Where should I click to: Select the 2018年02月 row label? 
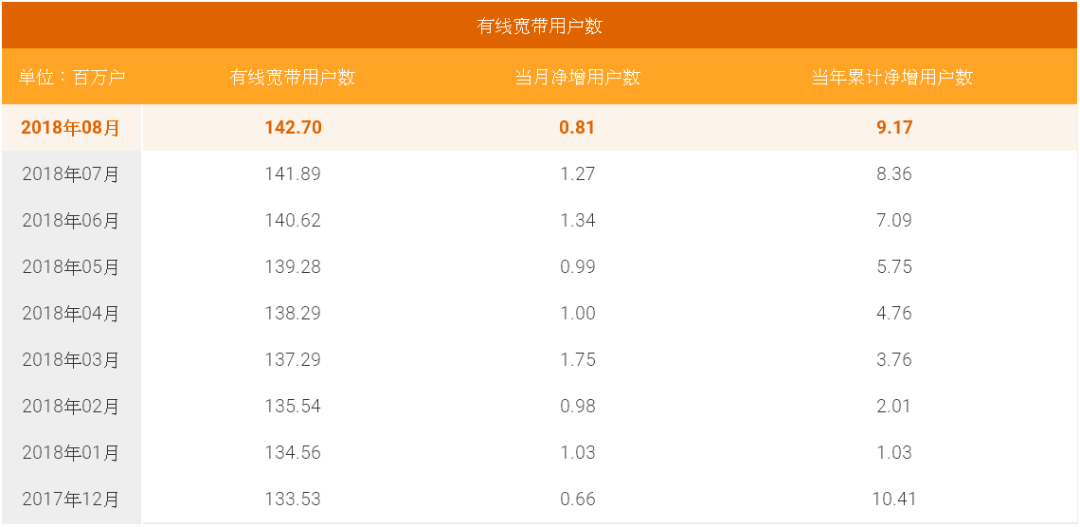pyautogui.click(x=72, y=406)
